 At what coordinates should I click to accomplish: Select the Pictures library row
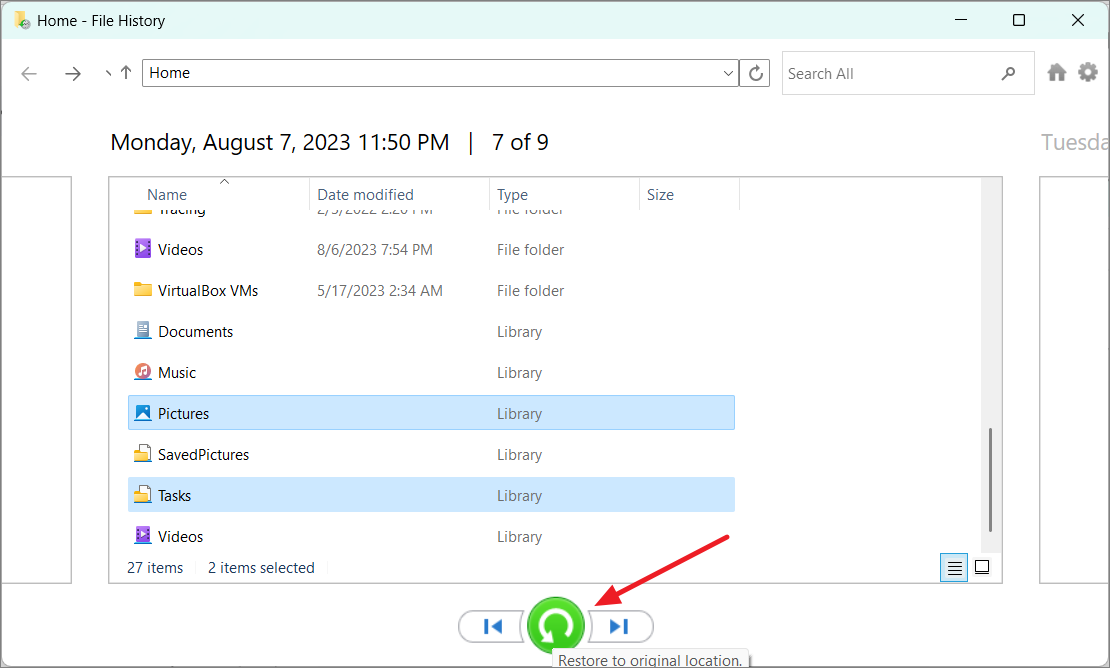pos(431,413)
